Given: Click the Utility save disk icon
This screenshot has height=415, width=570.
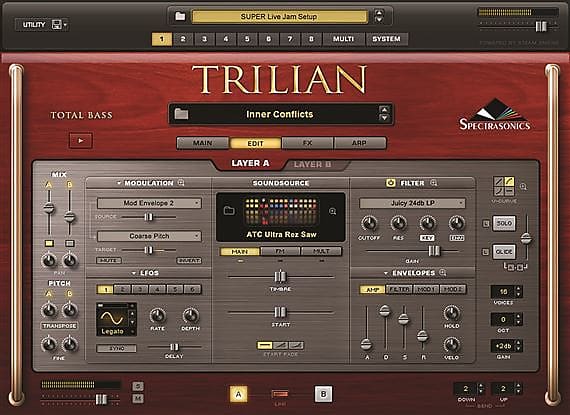Looking at the screenshot, I should tap(57, 25).
